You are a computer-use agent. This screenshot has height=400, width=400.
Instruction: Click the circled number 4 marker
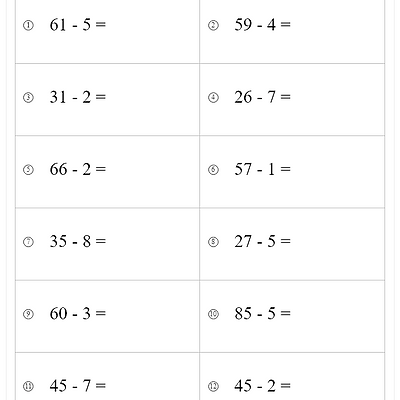click(x=213, y=98)
